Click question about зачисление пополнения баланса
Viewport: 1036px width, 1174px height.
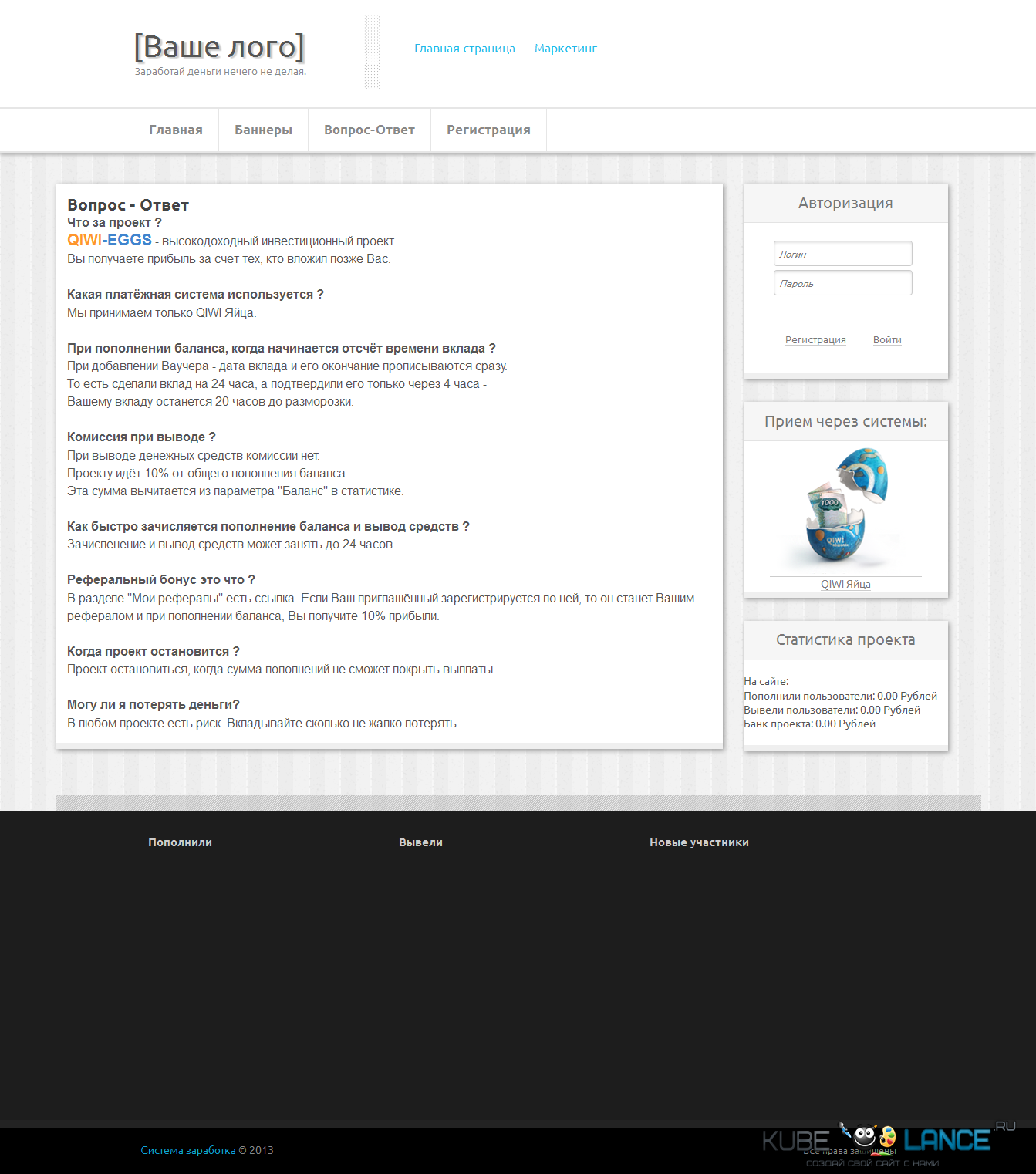pos(268,527)
